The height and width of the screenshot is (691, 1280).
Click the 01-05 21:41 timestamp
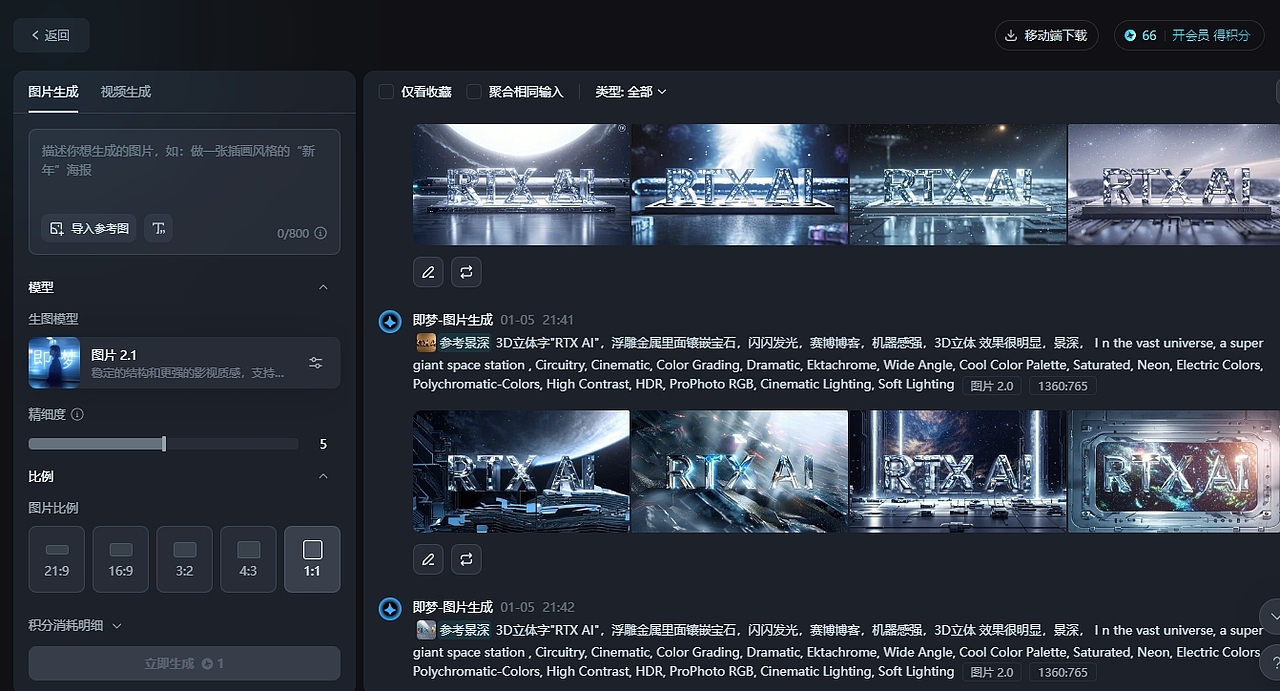point(537,320)
